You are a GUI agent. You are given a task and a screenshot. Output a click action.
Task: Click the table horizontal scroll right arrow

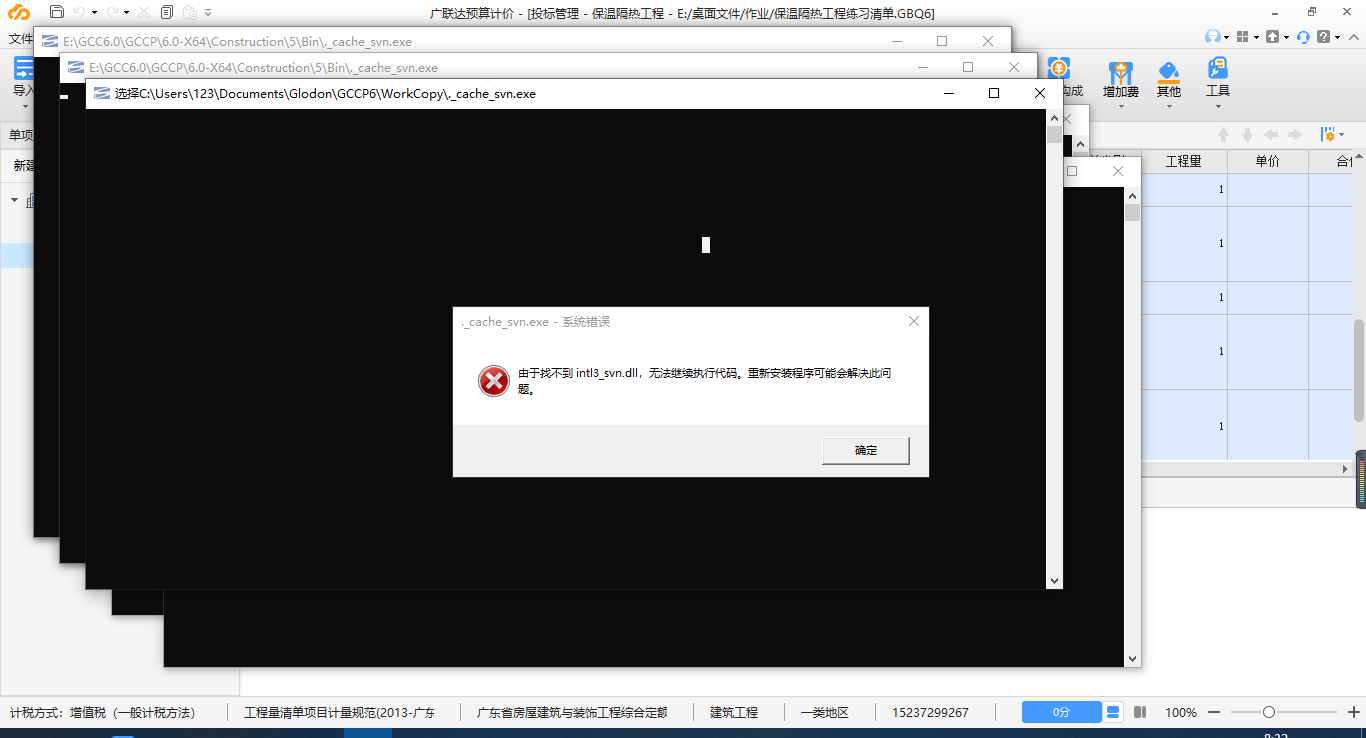click(x=1345, y=469)
